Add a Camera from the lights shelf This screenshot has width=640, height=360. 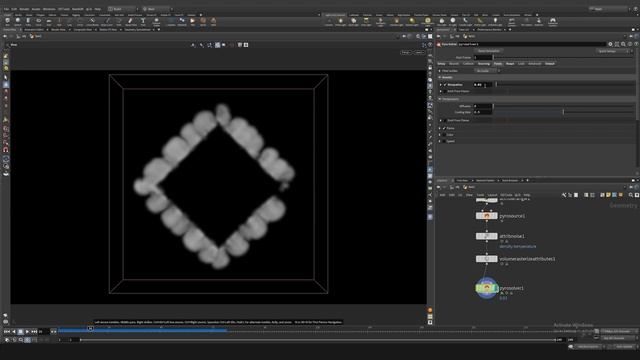329,21
